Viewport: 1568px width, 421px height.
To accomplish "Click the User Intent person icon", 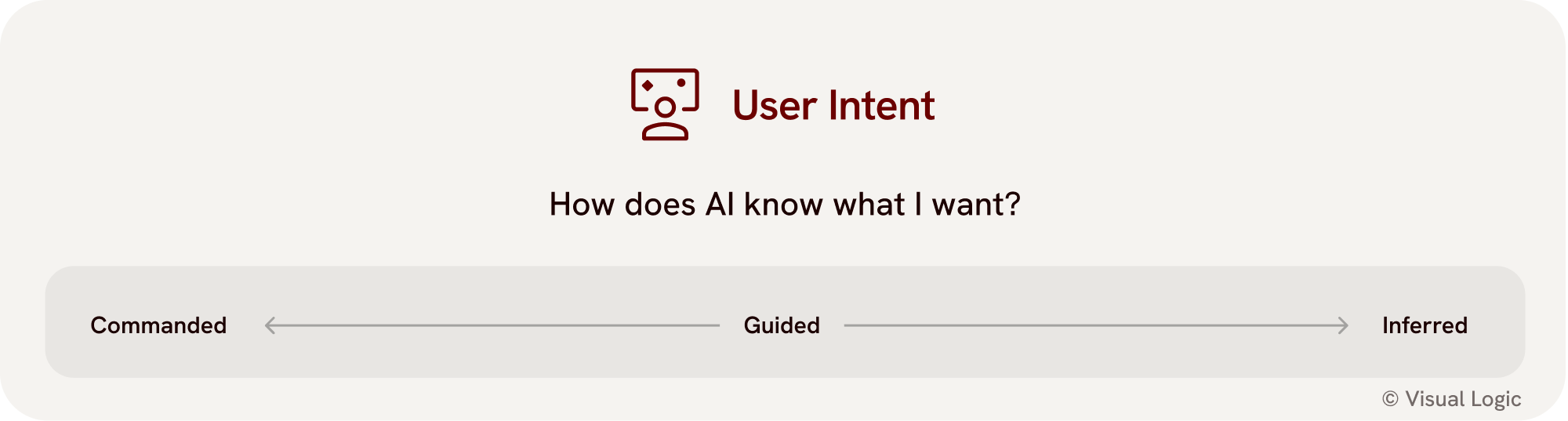I will (x=665, y=104).
